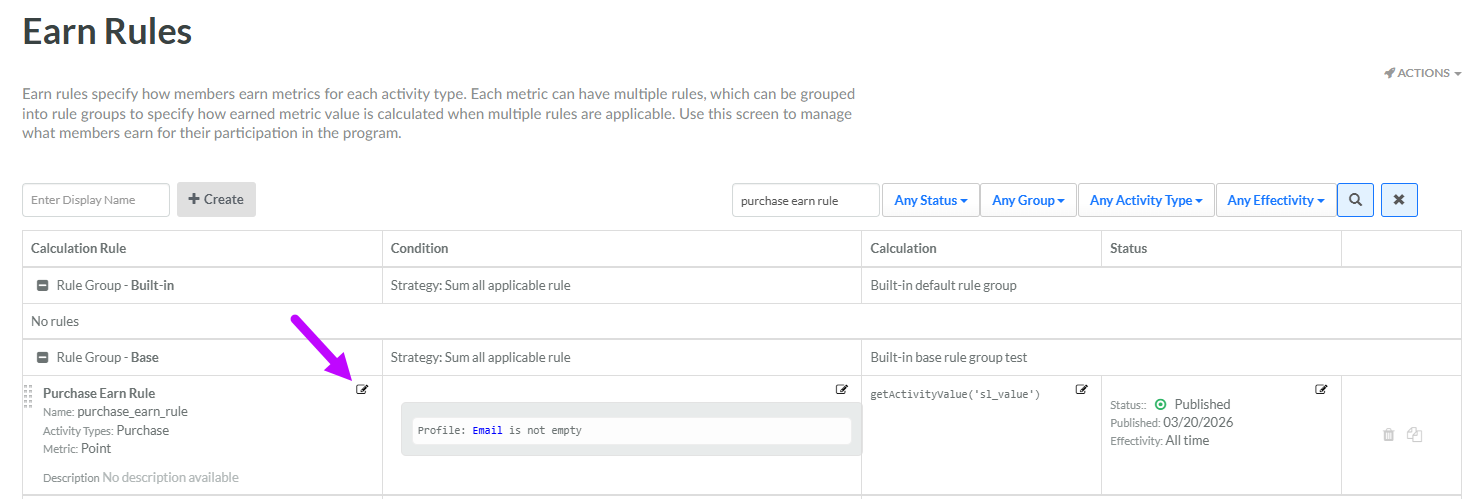This screenshot has height=499, width=1467.
Task: Click the Create button
Action: [216, 200]
